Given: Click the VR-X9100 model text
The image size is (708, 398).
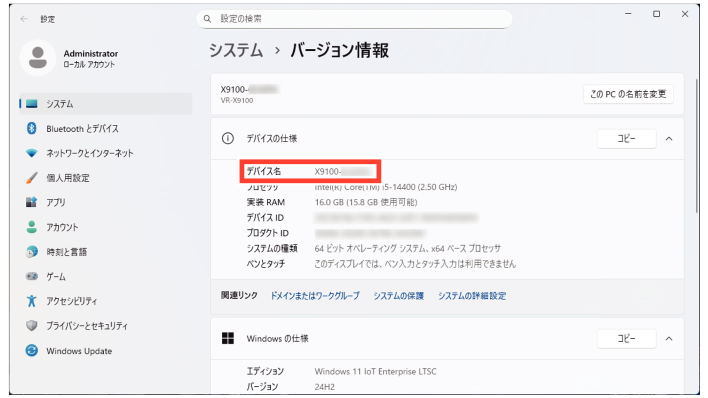Looking at the screenshot, I should (x=237, y=100).
